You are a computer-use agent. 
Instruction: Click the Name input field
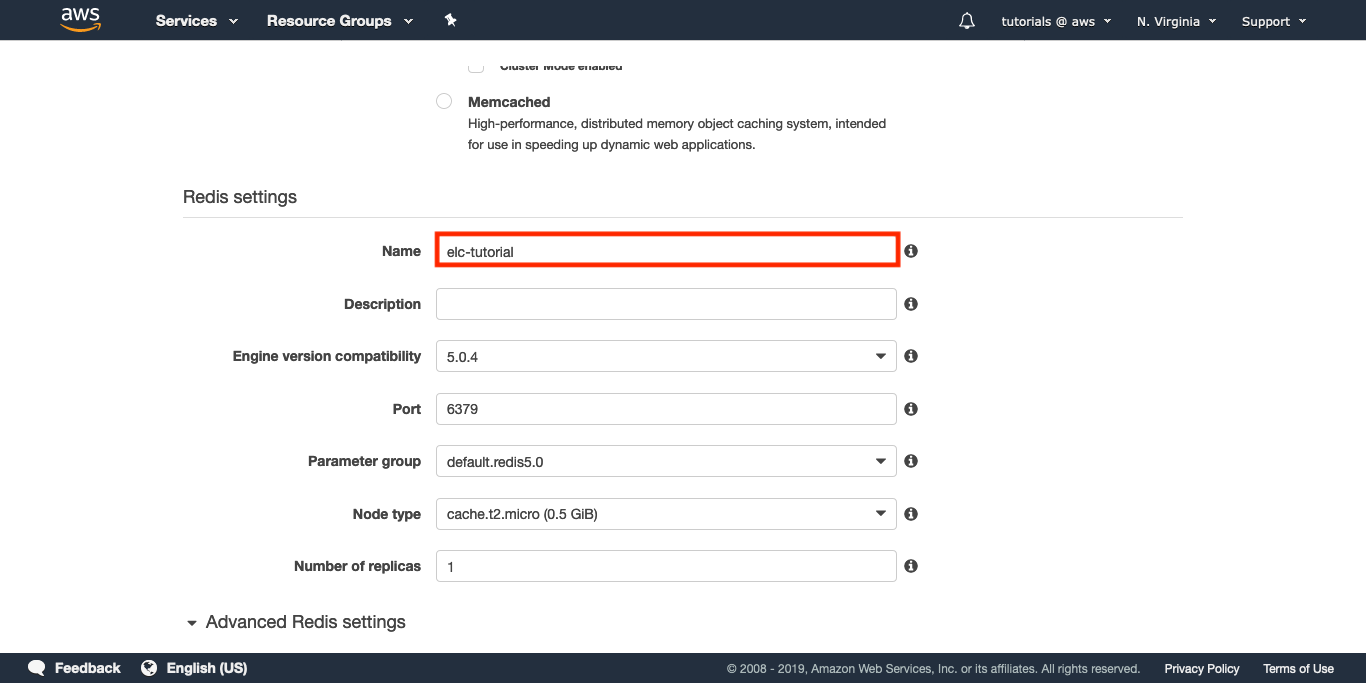[667, 251]
